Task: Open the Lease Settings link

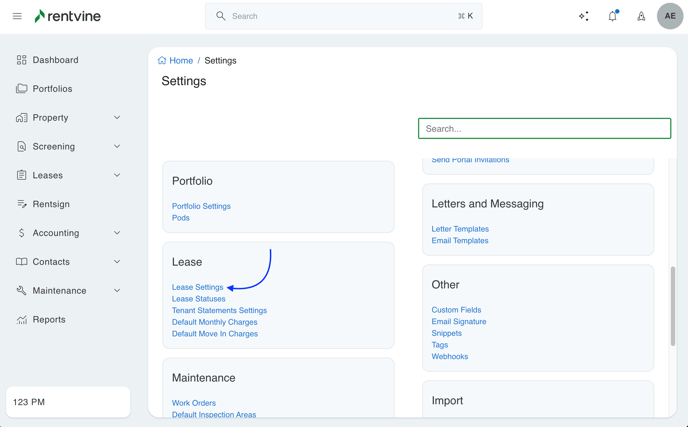Action: tap(197, 287)
